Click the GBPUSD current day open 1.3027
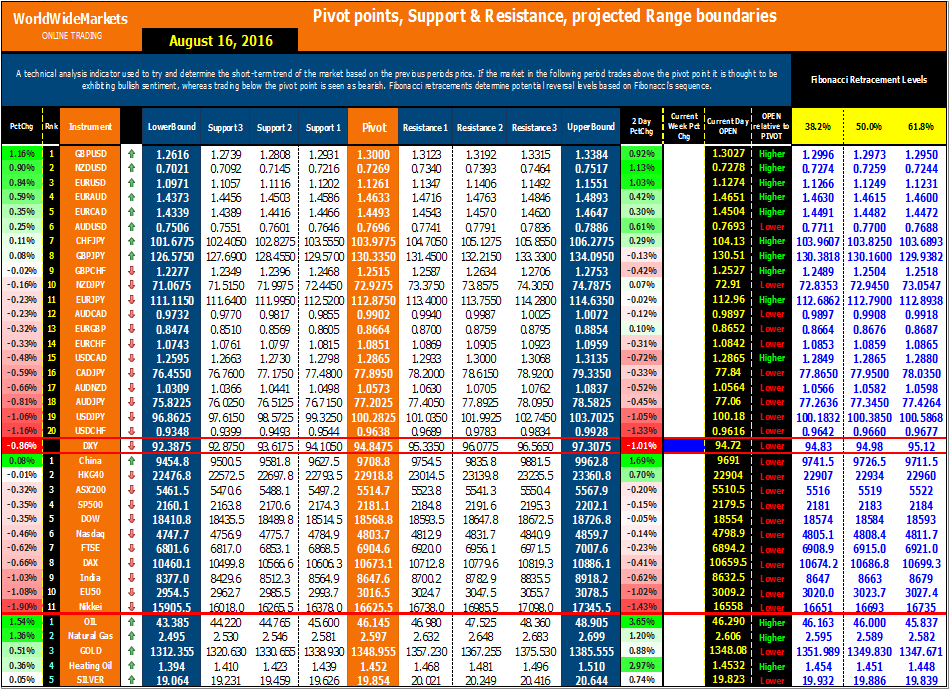Screen dimensions: 950x690 [x=728, y=154]
